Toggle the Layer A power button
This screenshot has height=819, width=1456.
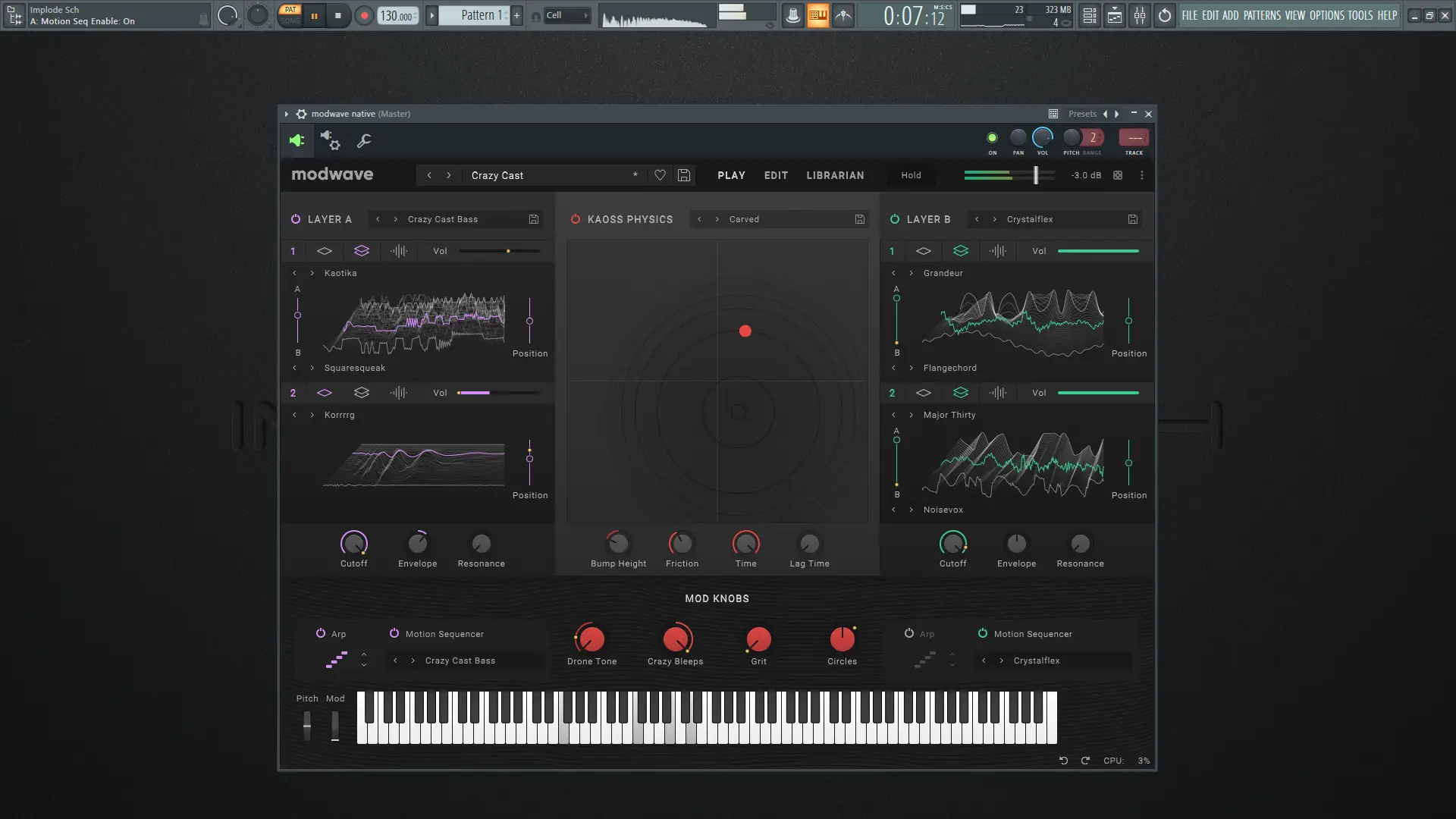296,219
